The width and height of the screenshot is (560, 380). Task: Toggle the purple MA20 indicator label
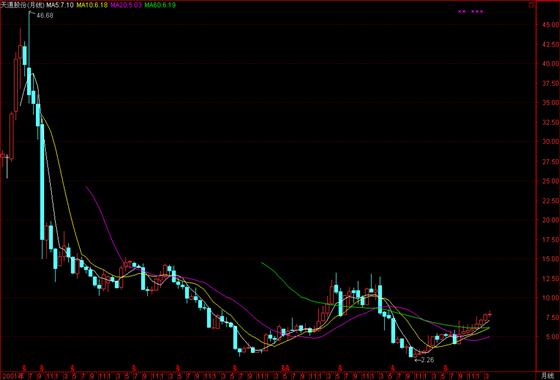126,5
